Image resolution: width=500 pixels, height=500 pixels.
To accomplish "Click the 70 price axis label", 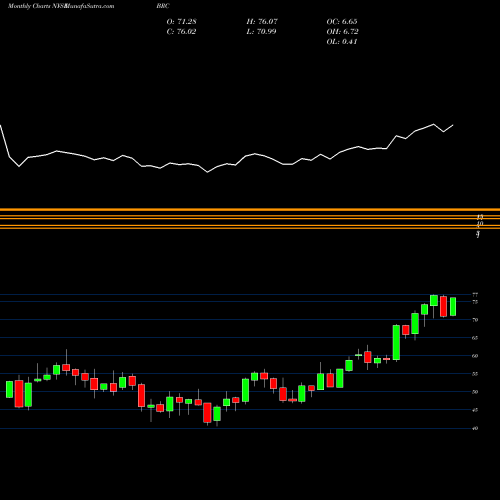I will 475,320.
